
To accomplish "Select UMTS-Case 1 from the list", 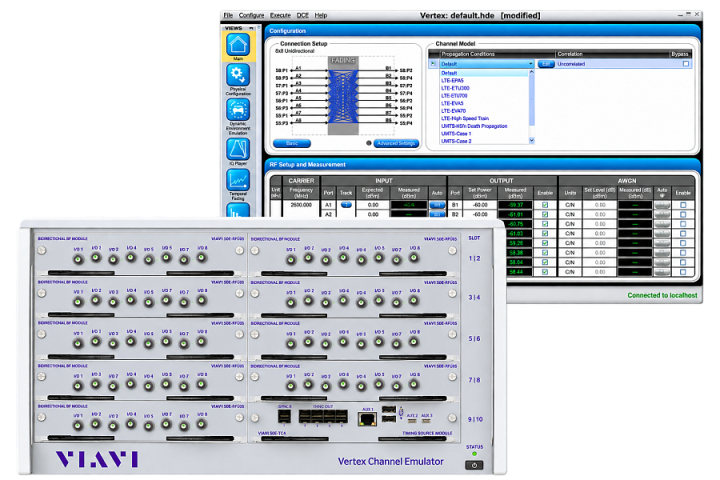I will 484,134.
